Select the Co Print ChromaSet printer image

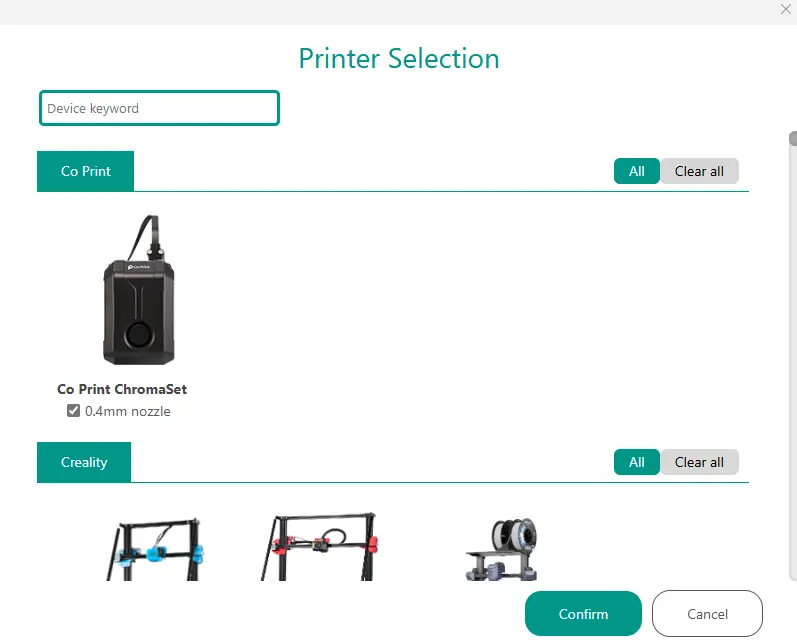[x=139, y=290]
